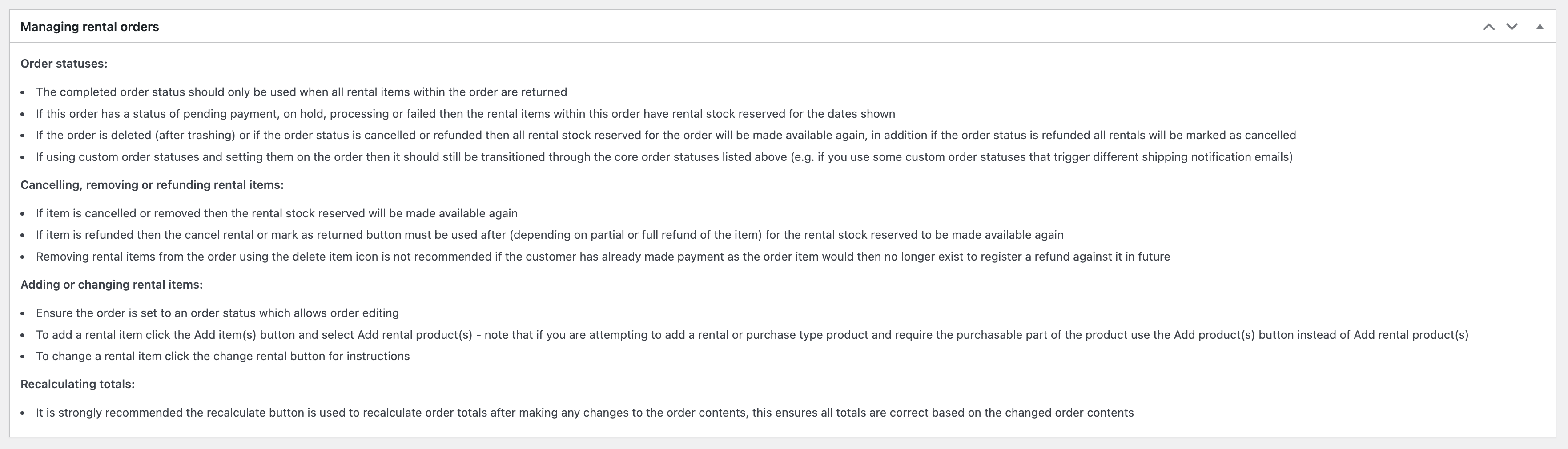Click the pending payment status bullet text
Screen dimensions: 1568x449
pos(465,114)
